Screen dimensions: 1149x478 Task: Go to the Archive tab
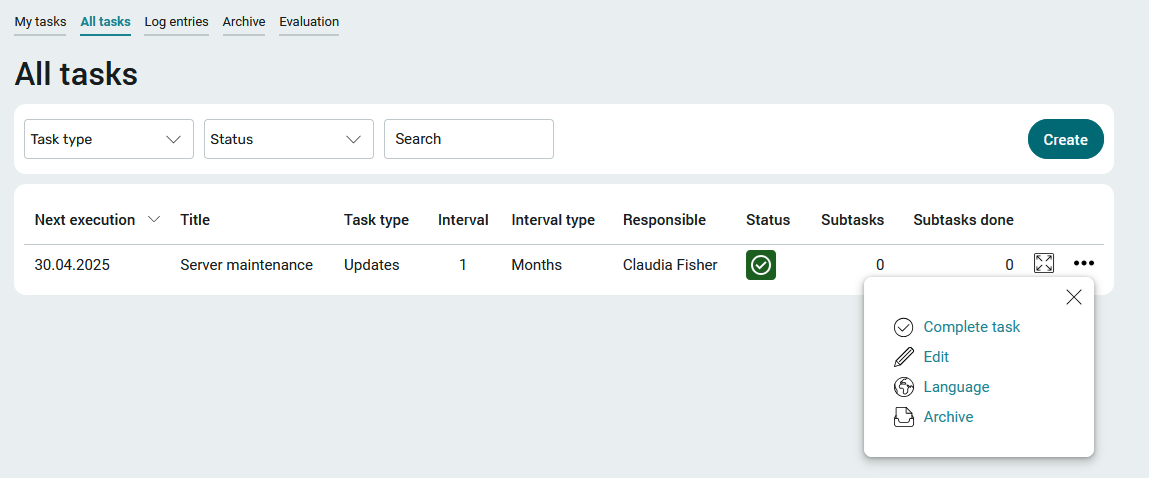click(244, 22)
